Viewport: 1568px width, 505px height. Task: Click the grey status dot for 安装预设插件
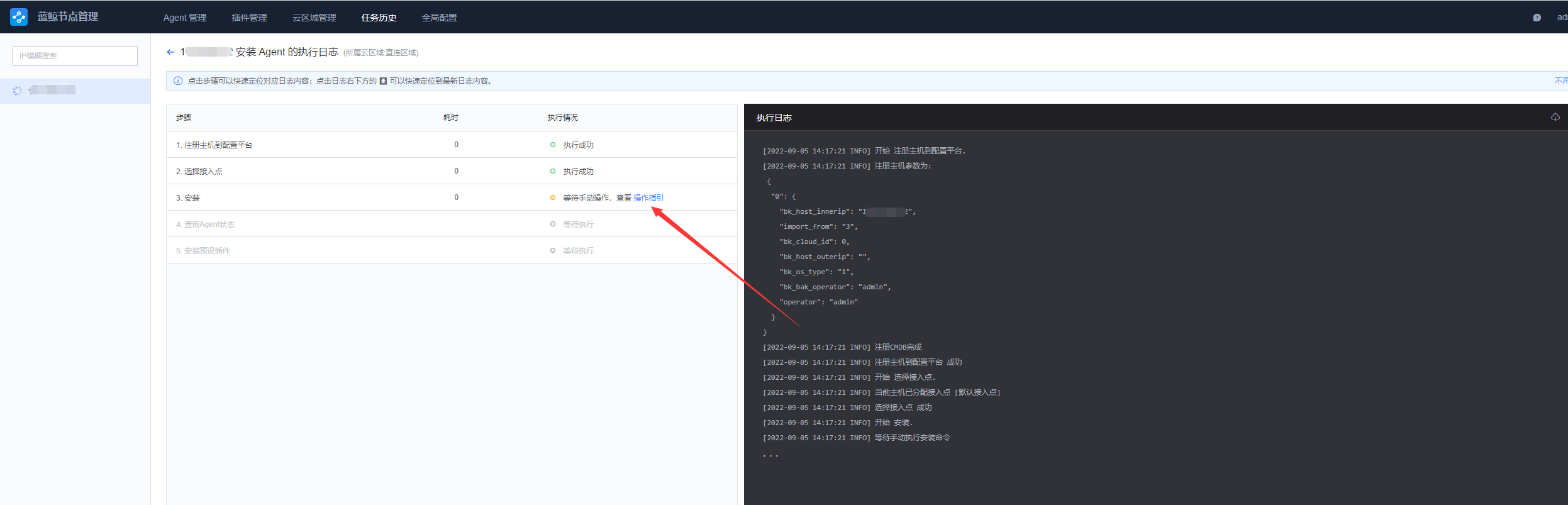[x=553, y=250]
